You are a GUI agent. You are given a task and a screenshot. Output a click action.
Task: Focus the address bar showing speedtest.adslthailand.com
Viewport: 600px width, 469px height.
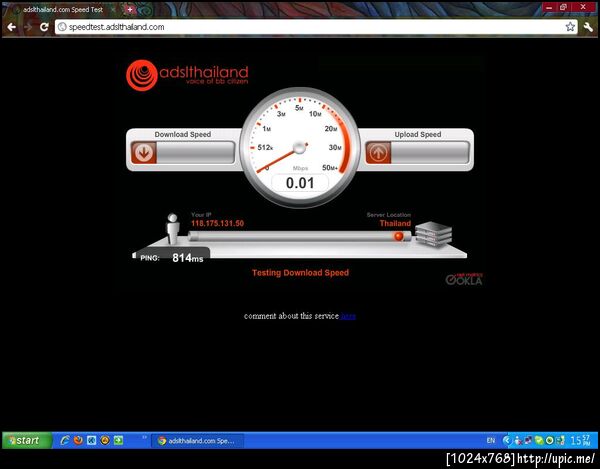[x=316, y=27]
